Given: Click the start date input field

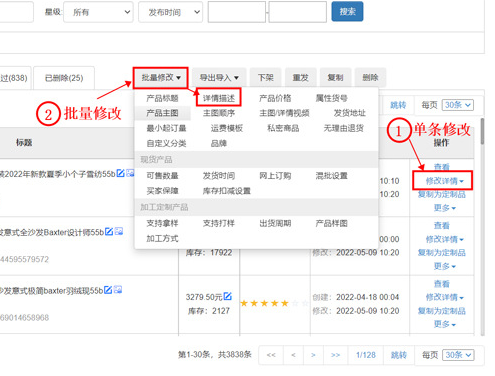Looking at the screenshot, I should 237,12.
